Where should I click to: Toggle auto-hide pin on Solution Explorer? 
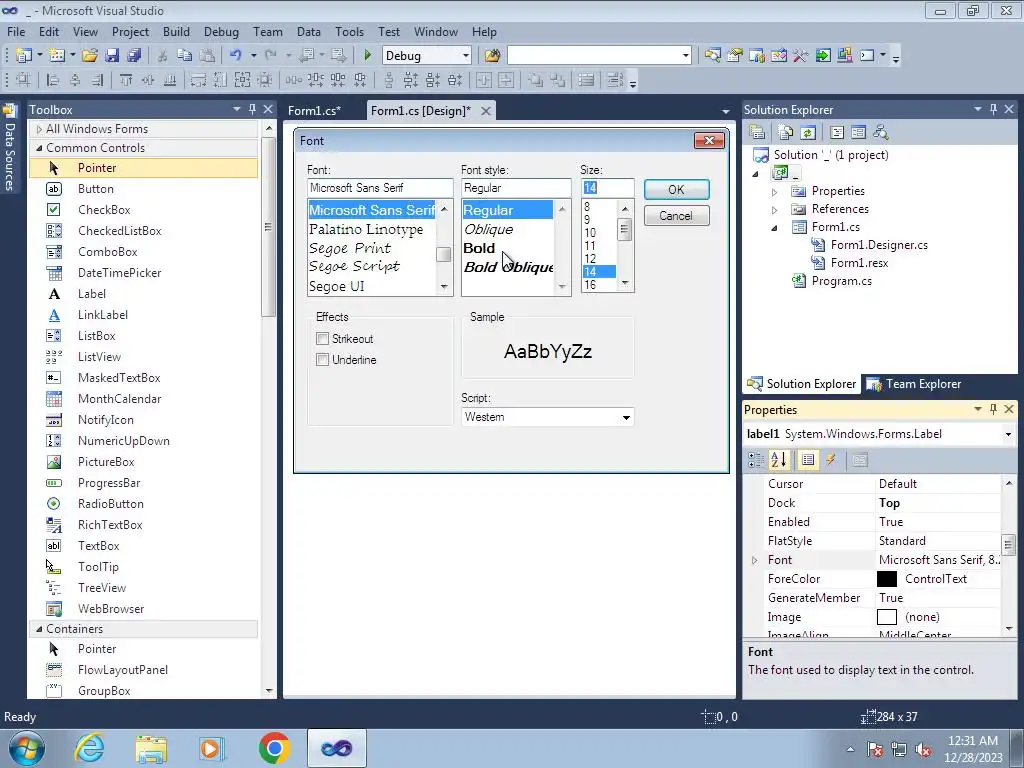993,109
